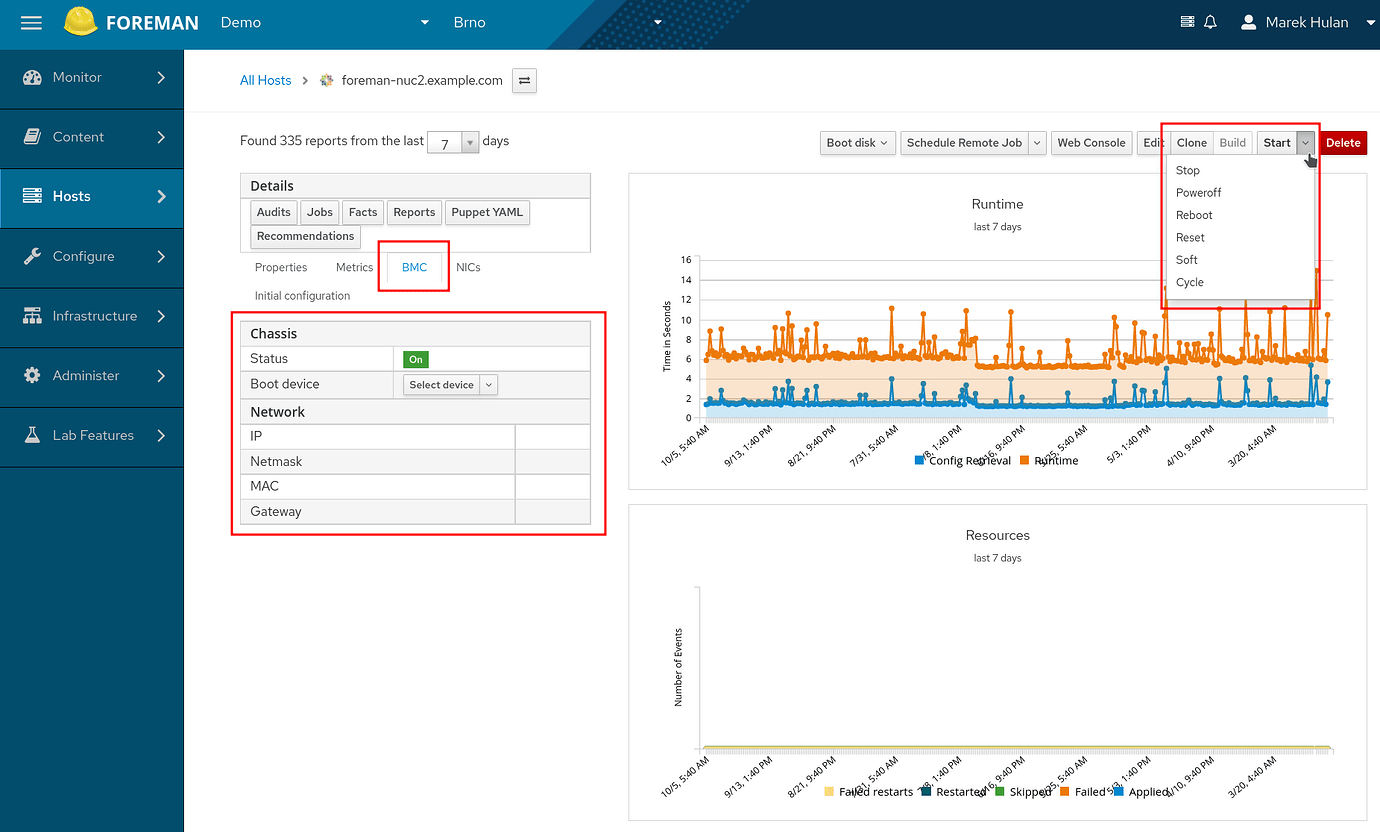Image resolution: width=1380 pixels, height=832 pixels.
Task: Switch to the NICs tab
Action: (x=468, y=267)
